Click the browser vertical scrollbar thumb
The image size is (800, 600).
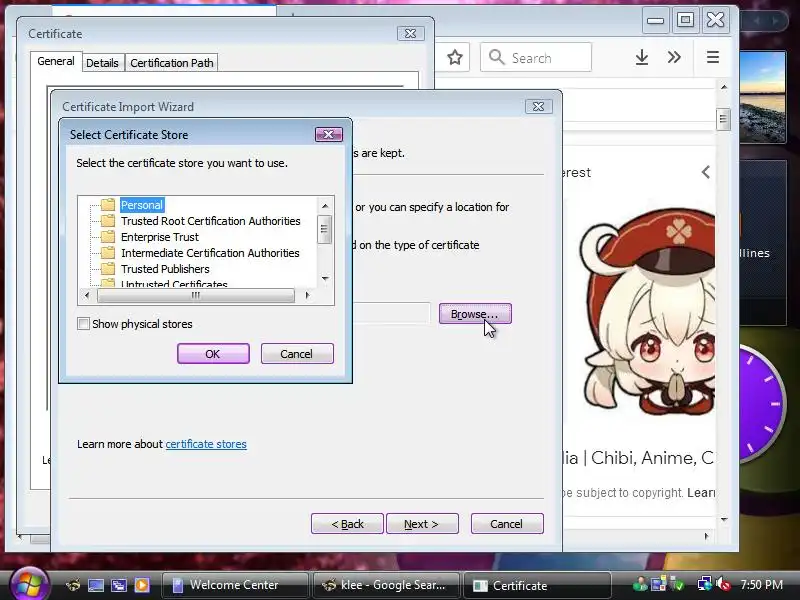point(723,119)
